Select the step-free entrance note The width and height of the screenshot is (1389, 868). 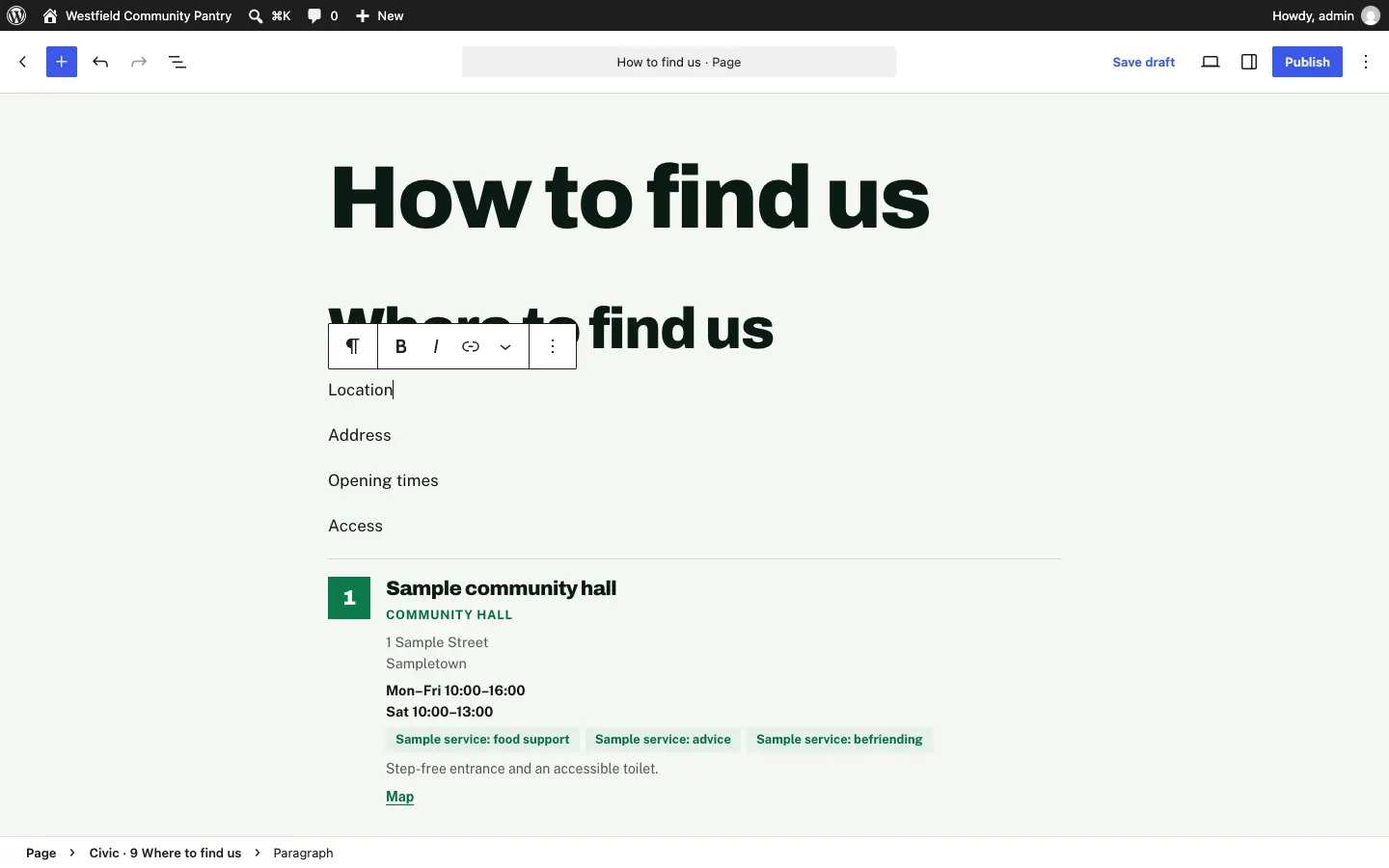[523, 770]
